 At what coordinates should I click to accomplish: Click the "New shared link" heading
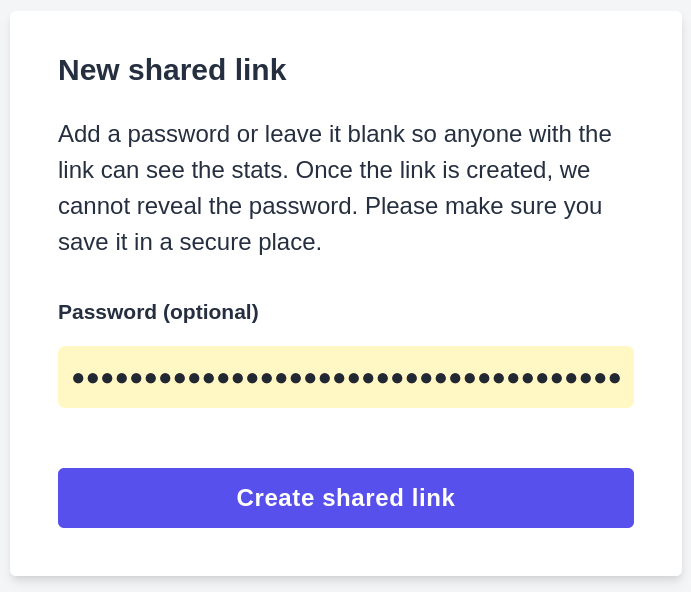[172, 70]
